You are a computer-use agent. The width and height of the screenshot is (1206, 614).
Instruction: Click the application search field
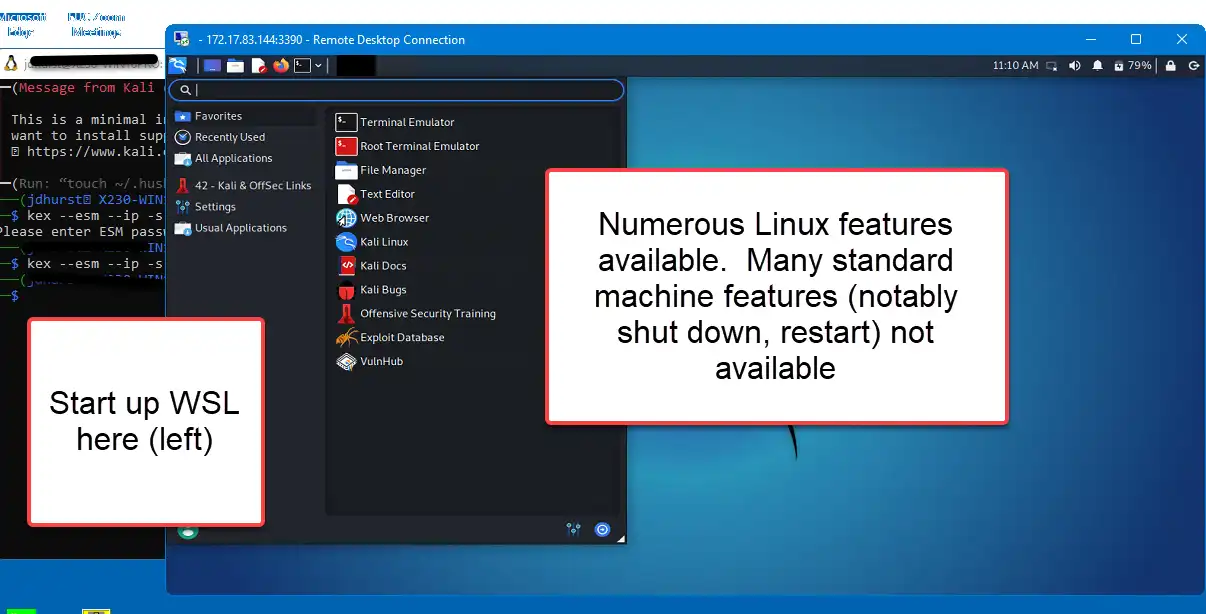[x=397, y=90]
